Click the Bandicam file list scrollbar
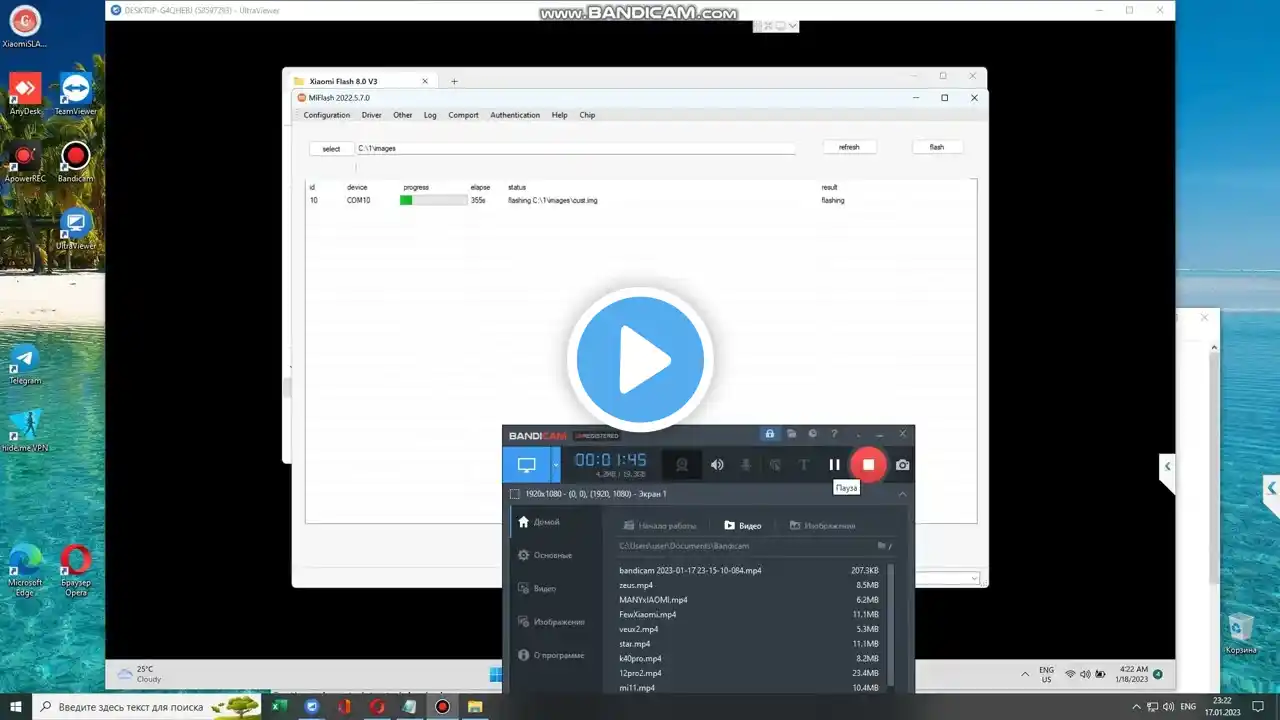Screen dimensions: 1280x720 pyautogui.click(x=890, y=626)
